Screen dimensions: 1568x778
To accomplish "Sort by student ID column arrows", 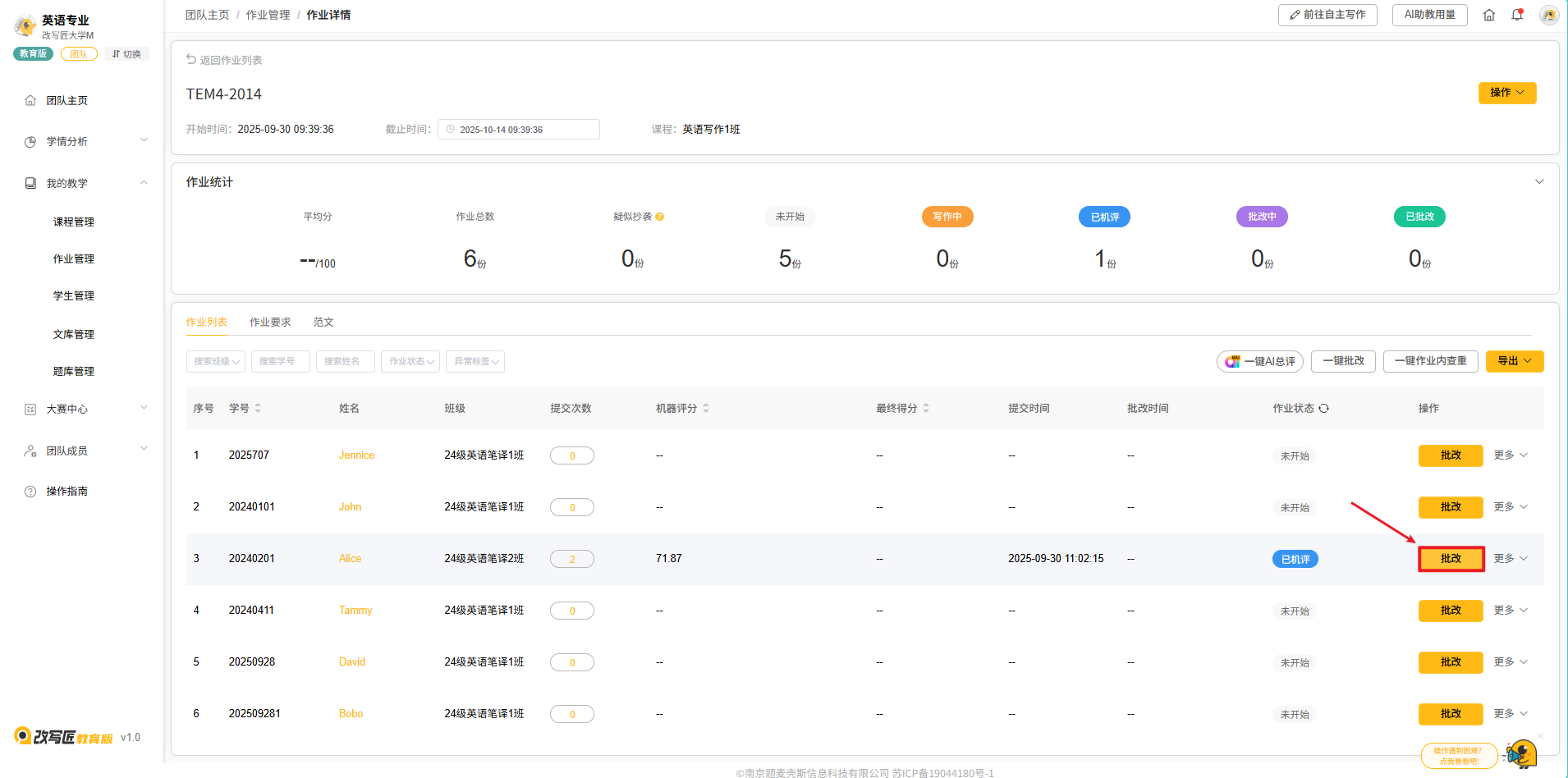I will point(258,409).
